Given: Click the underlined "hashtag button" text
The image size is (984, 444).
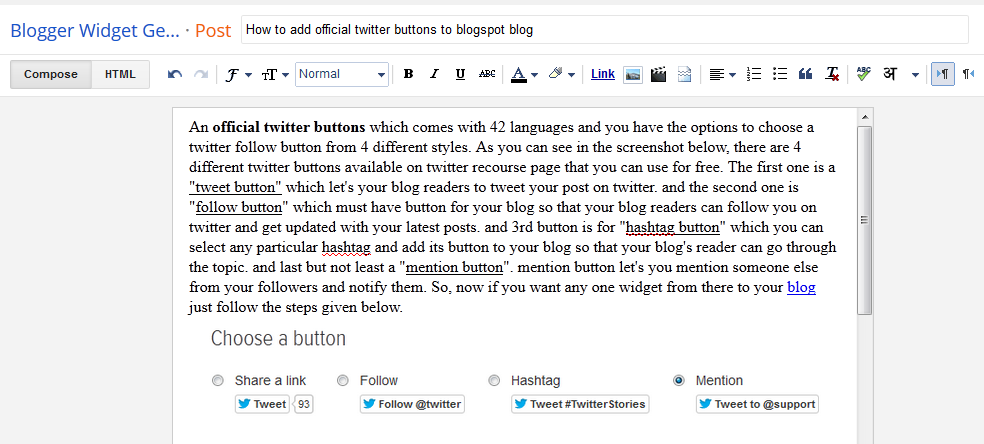Looking at the screenshot, I should 673,228.
